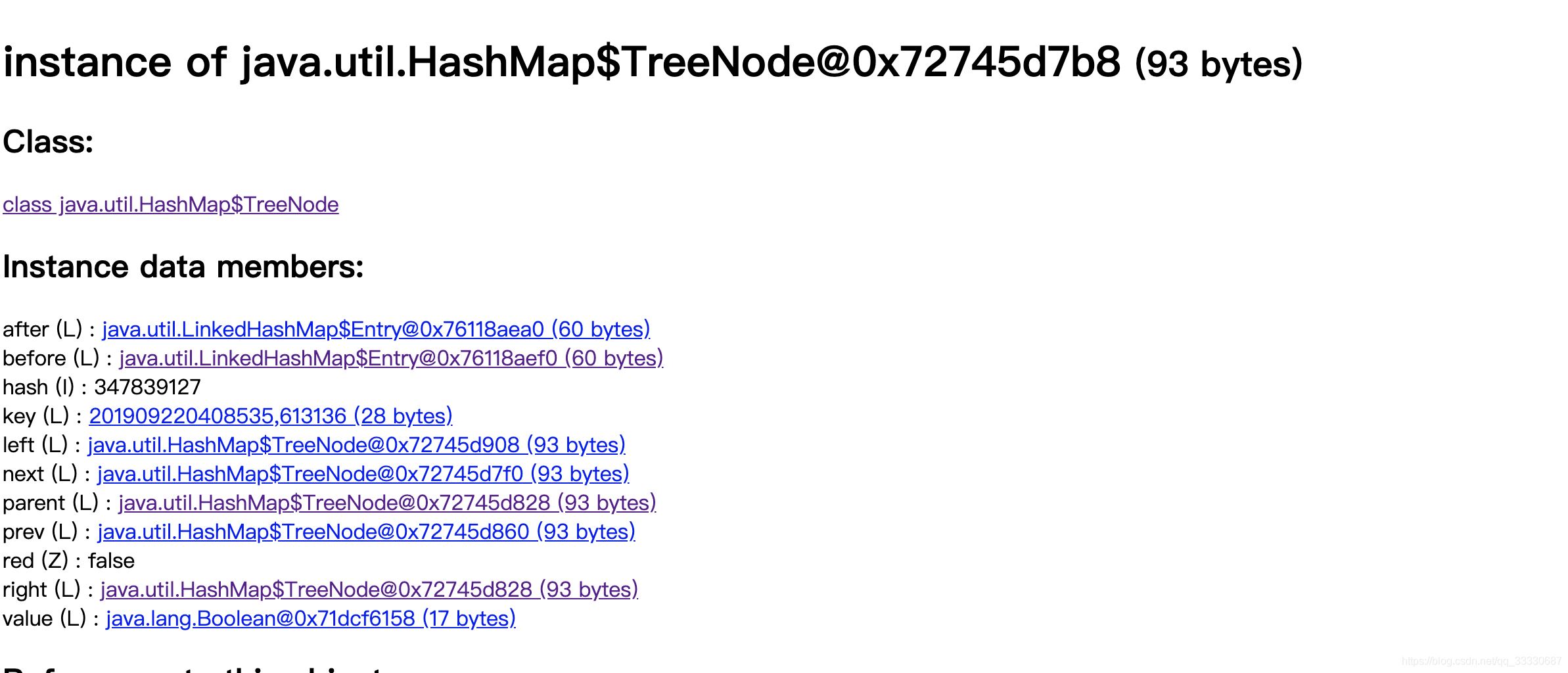Click the 'Class:' section heading
This screenshot has width=1568, height=673.
click(x=48, y=141)
